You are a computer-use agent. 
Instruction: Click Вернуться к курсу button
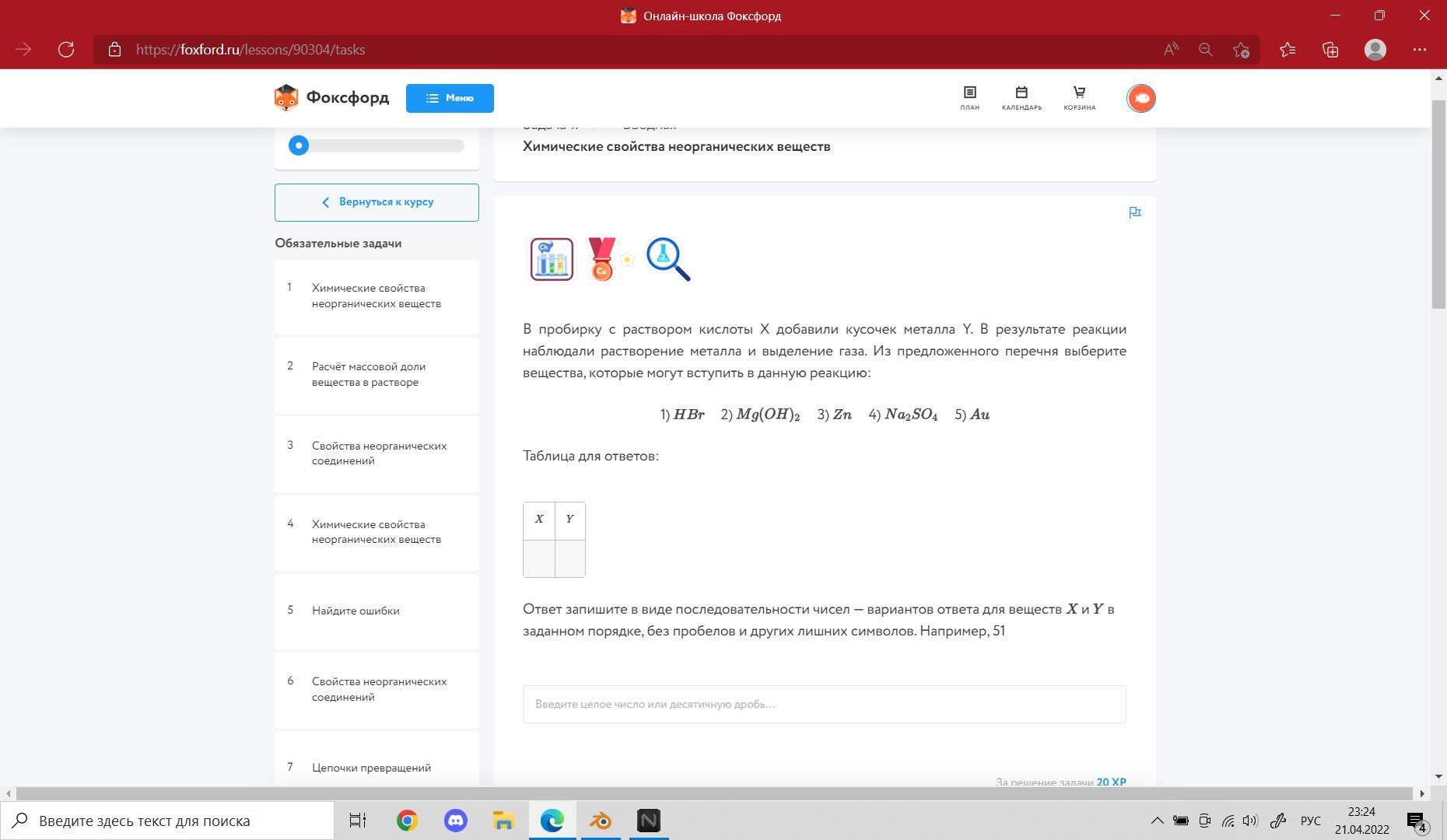[377, 202]
